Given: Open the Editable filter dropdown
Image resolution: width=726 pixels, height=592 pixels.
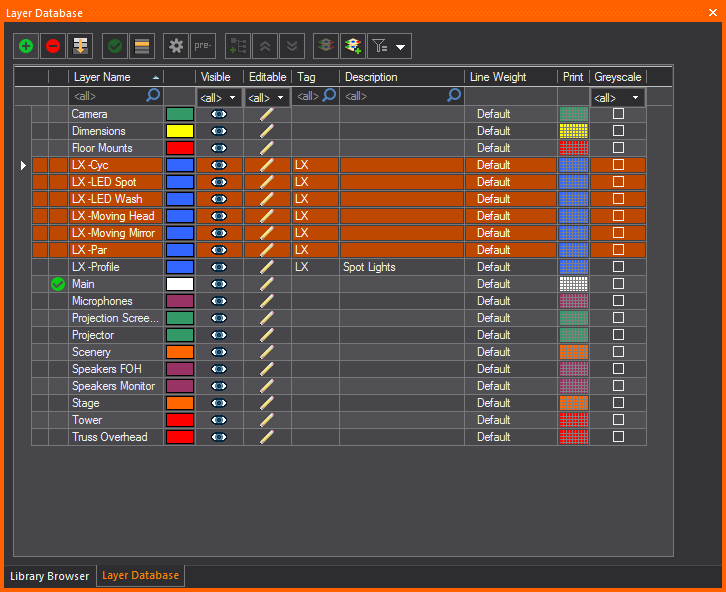Looking at the screenshot, I should (x=267, y=97).
